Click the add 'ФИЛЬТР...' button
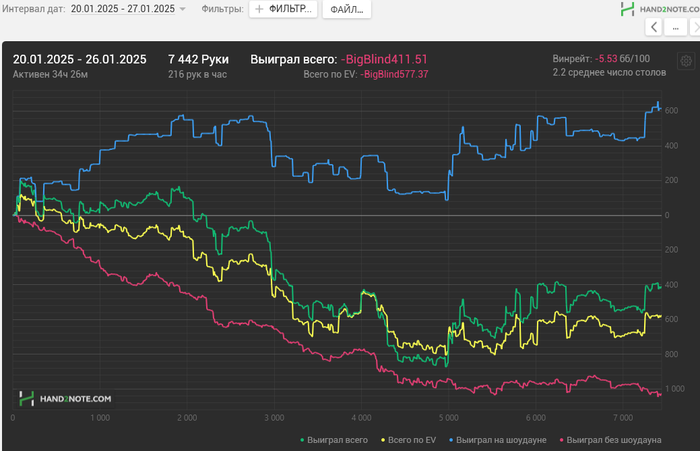Image resolution: width=700 pixels, height=451 pixels. [281, 9]
